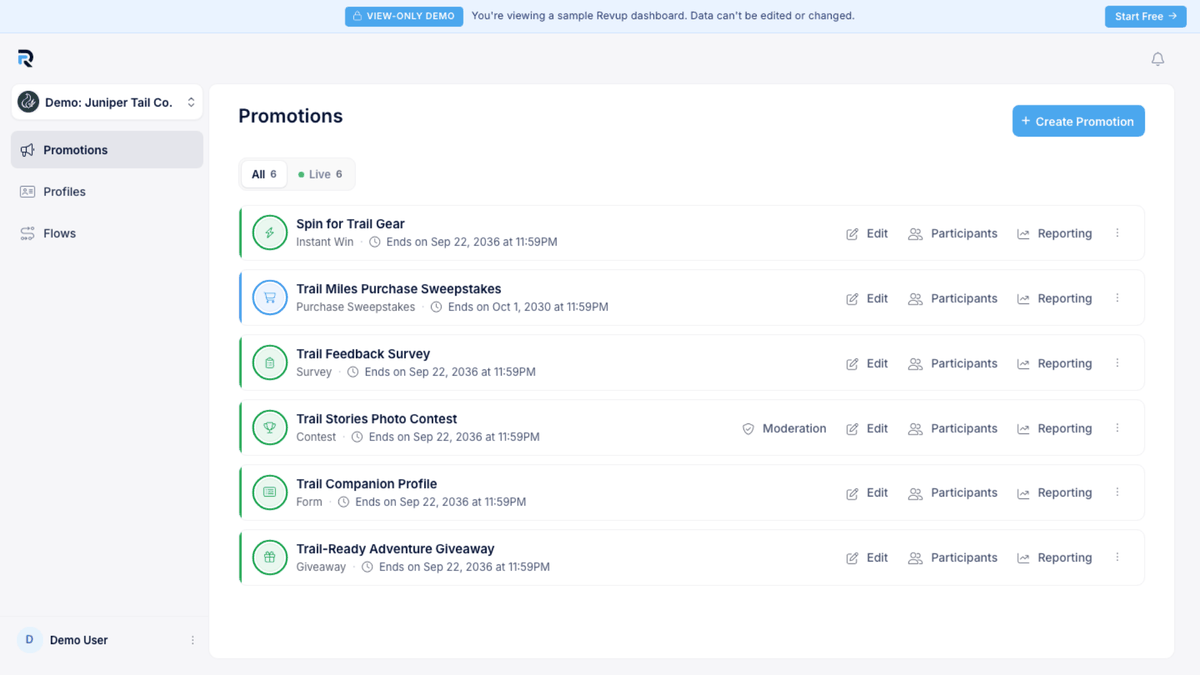Open the Spin for Trail Gear title
The height and width of the screenshot is (675, 1200).
tap(350, 224)
